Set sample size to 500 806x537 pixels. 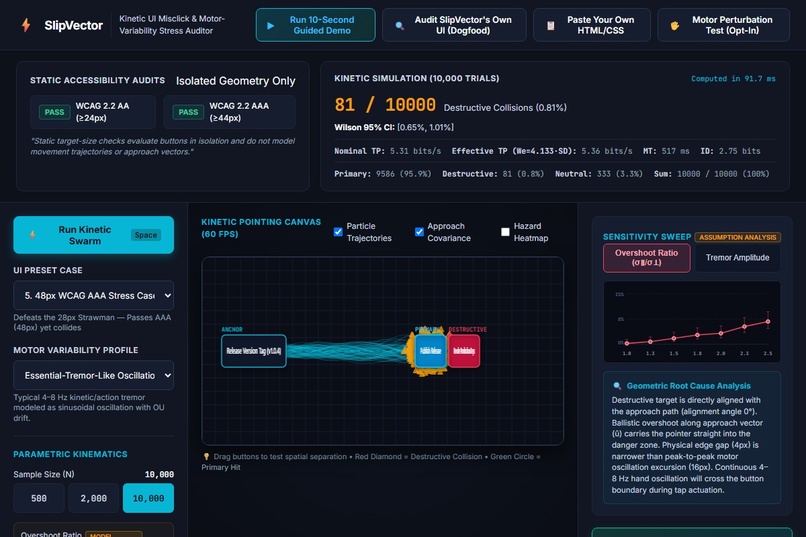(39, 498)
